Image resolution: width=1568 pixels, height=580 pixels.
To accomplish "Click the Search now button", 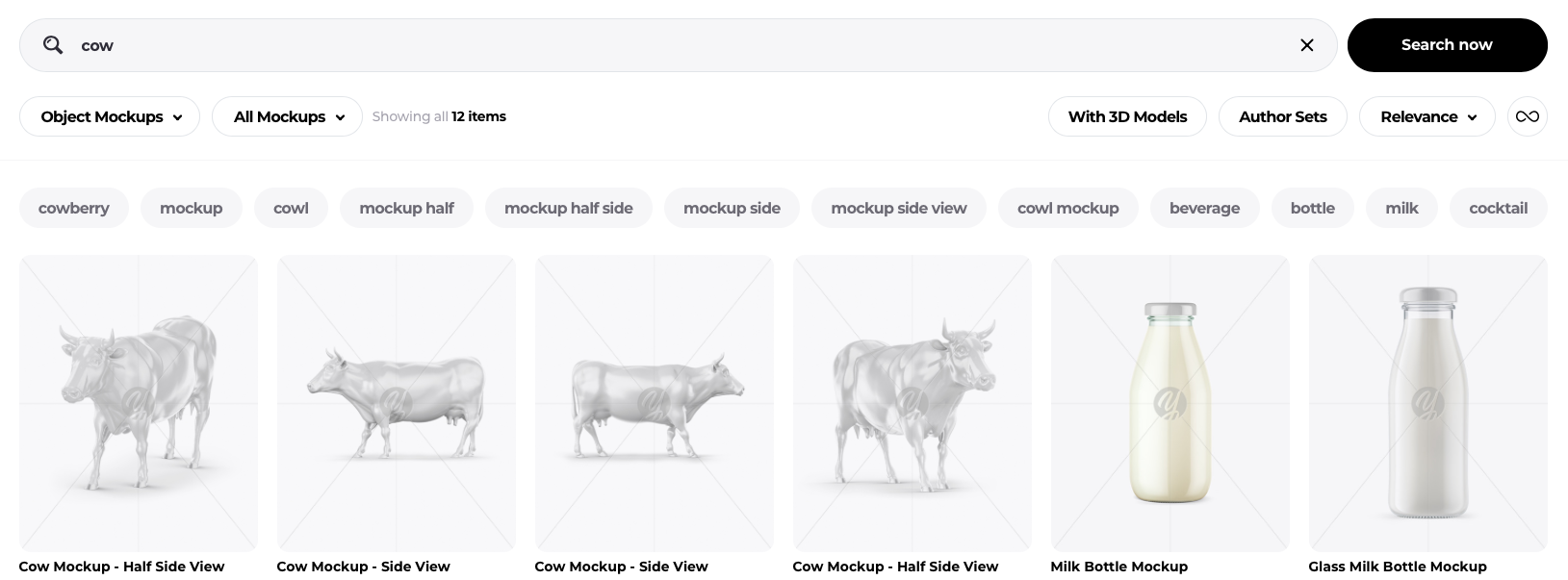I will [x=1447, y=45].
